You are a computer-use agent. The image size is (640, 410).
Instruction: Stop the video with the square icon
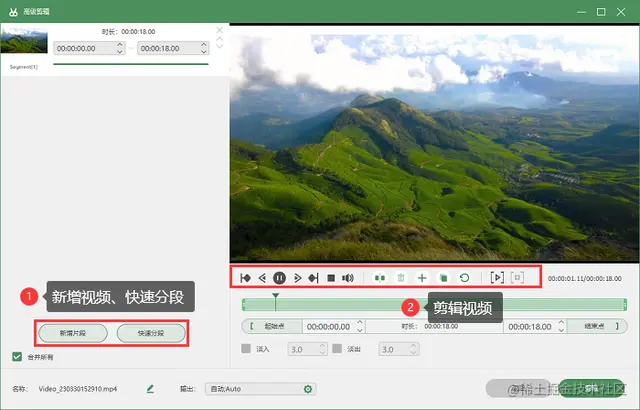(x=331, y=278)
